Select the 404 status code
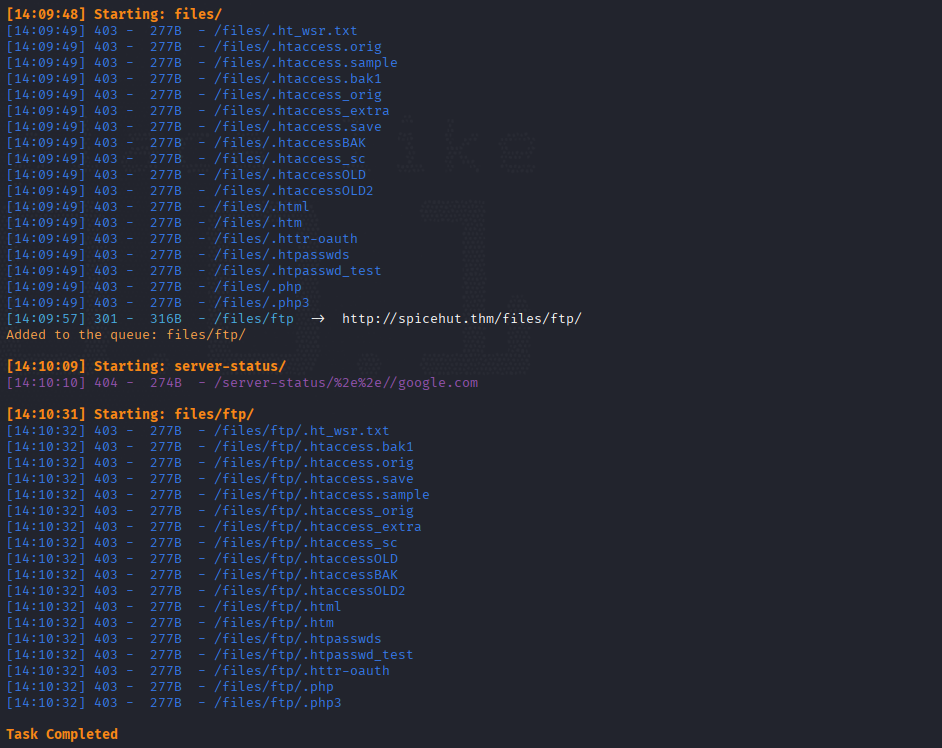 click(x=106, y=383)
